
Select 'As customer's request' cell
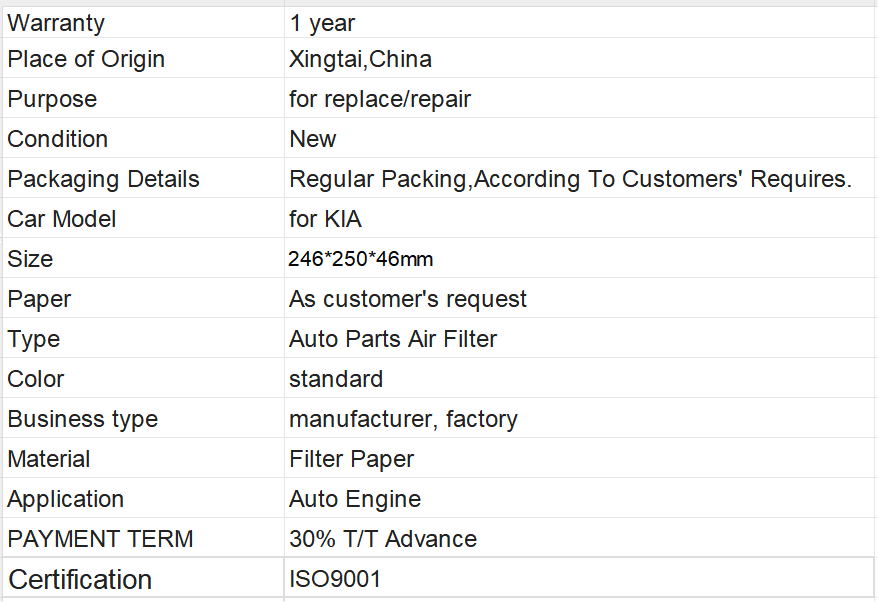[x=581, y=298]
